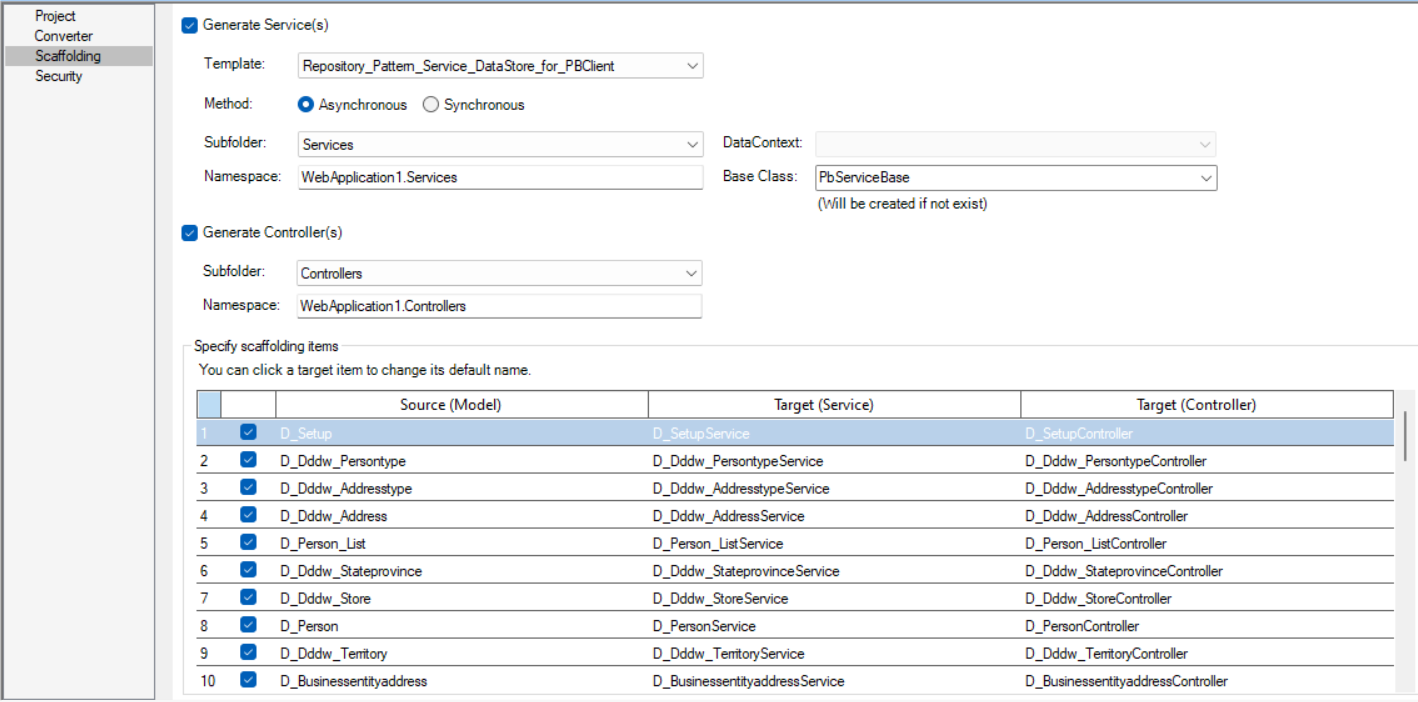1418x702 pixels.
Task: Uncheck the Generate Service(s) checkbox
Action: tap(190, 25)
